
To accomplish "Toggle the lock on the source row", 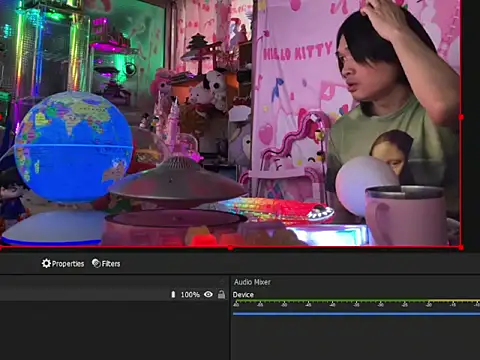I will (x=221, y=294).
